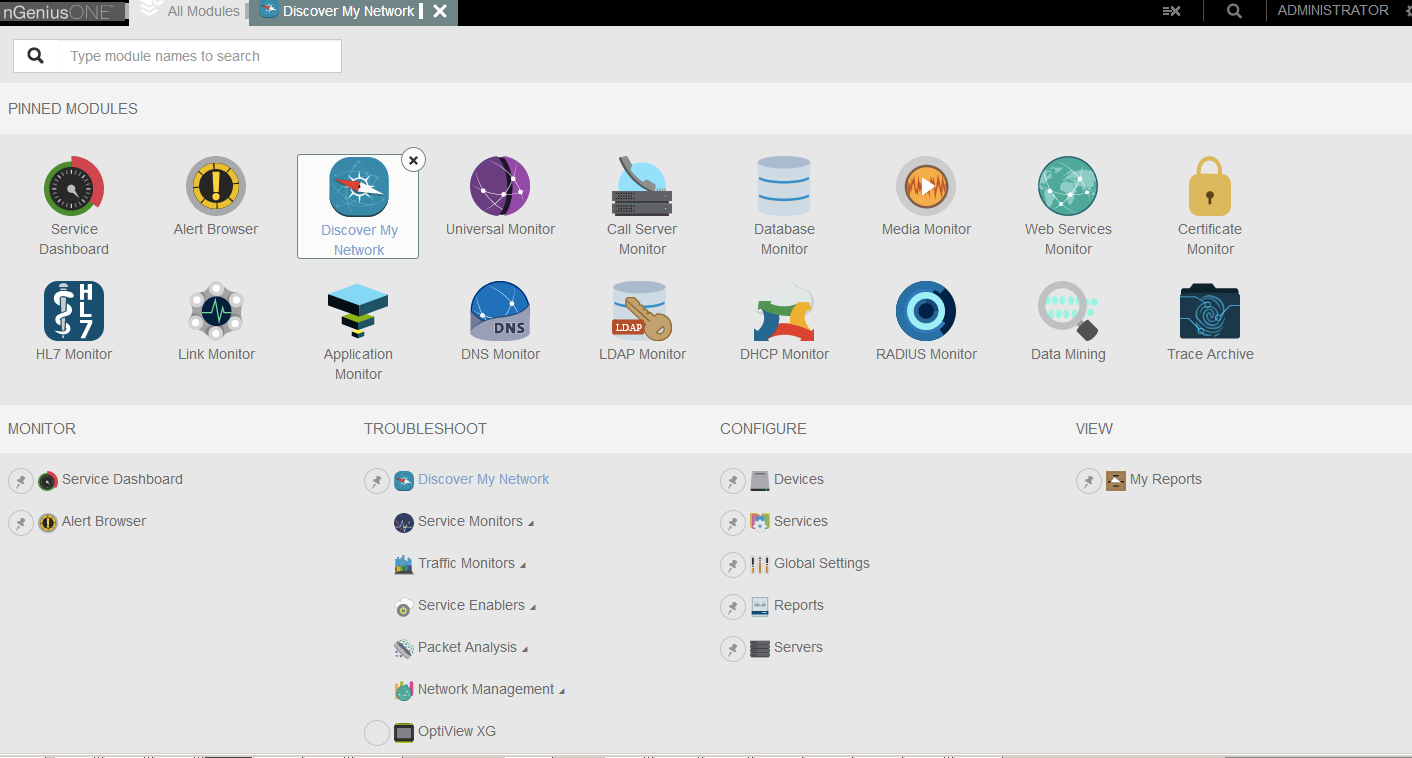Open the Data Mining module icon
1412x758 pixels.
coord(1068,312)
